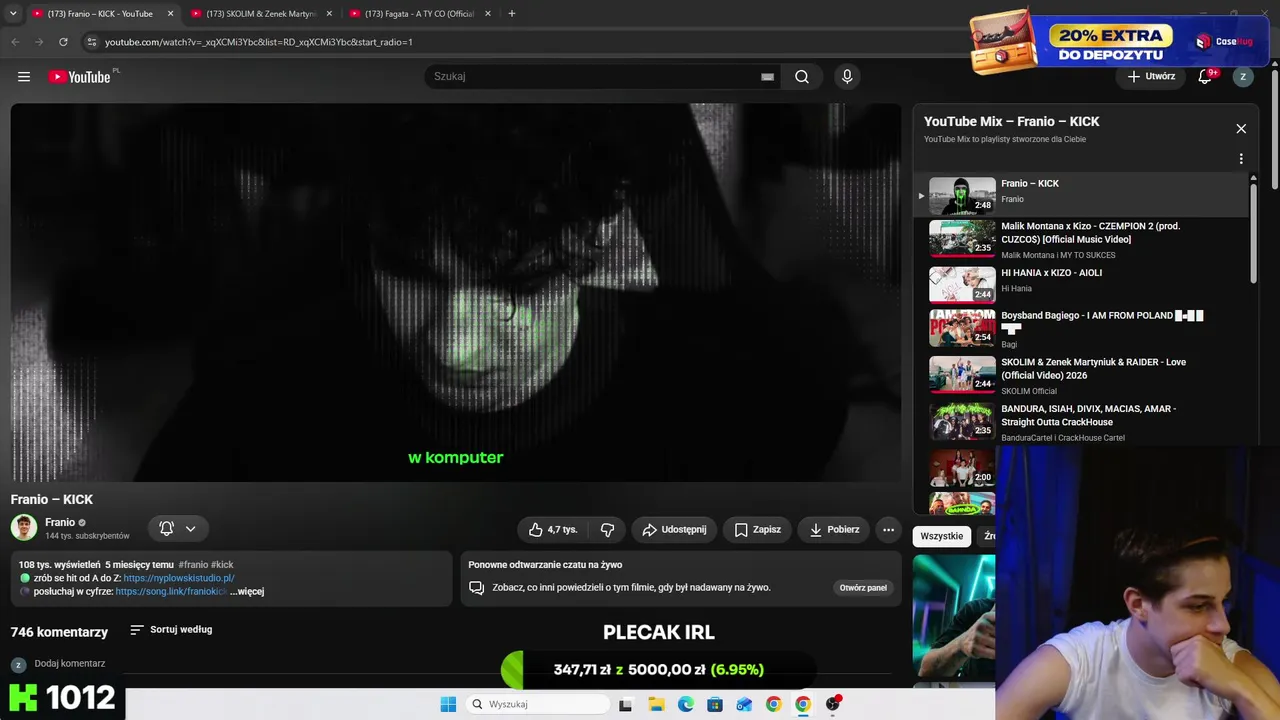The height and width of the screenshot is (720, 1280).
Task: Open the Outlook icon on the taskbar
Action: pyautogui.click(x=743, y=704)
